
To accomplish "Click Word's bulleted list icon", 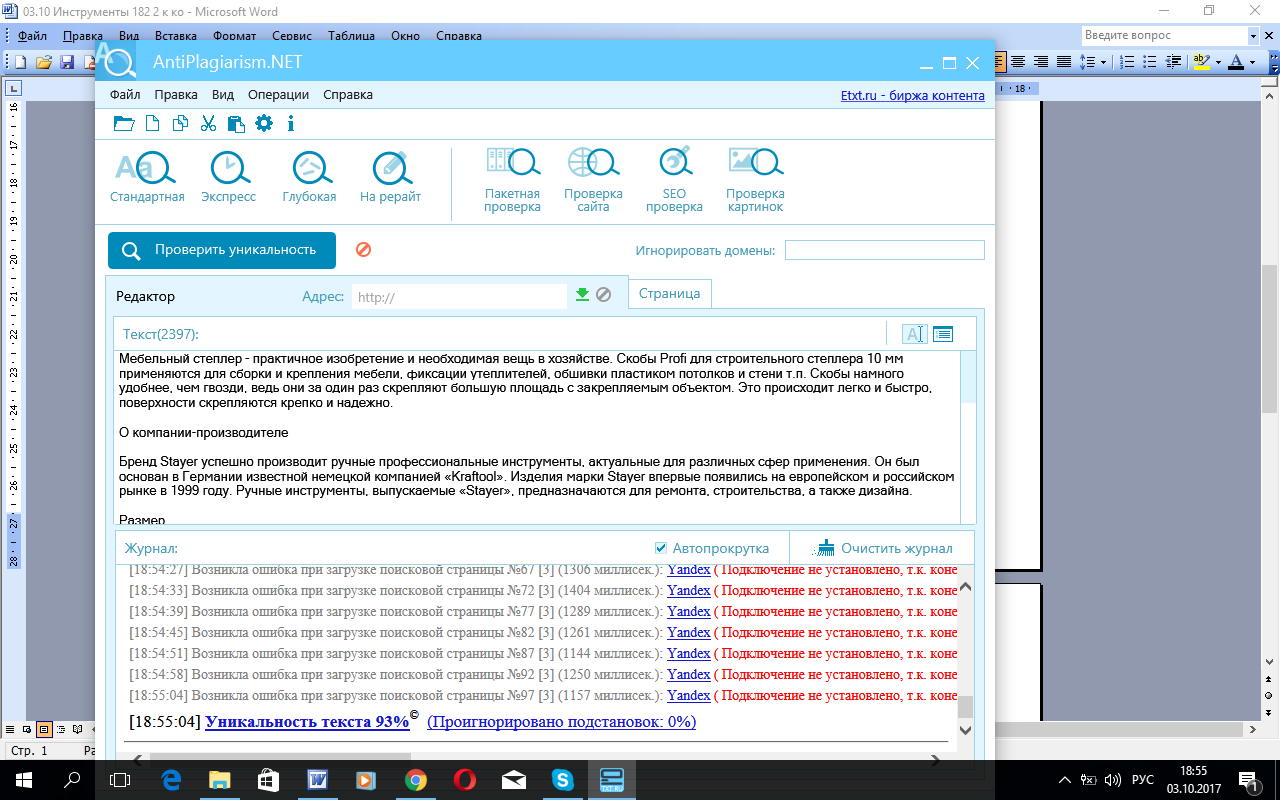I will coord(1150,62).
